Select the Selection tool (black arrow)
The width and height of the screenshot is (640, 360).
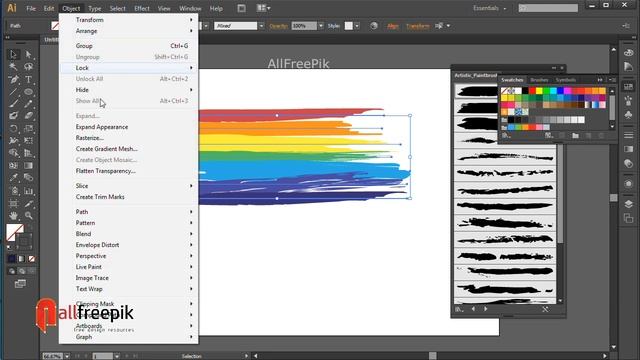(13, 54)
